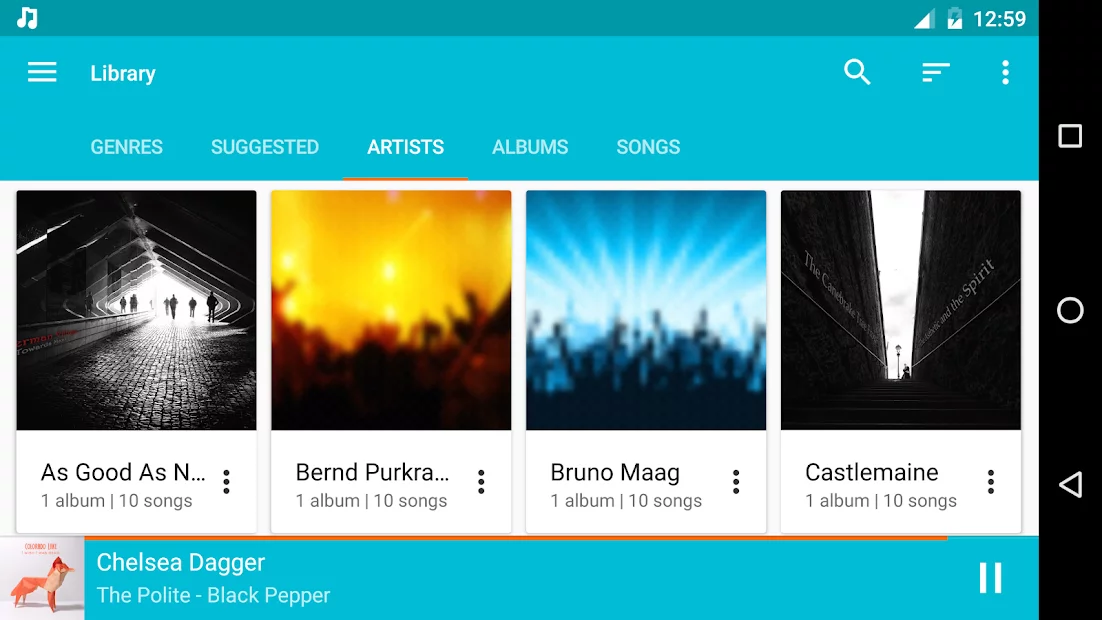1102x620 pixels.
Task: Open the Bruno Maag artist thumbnail
Action: (x=646, y=310)
